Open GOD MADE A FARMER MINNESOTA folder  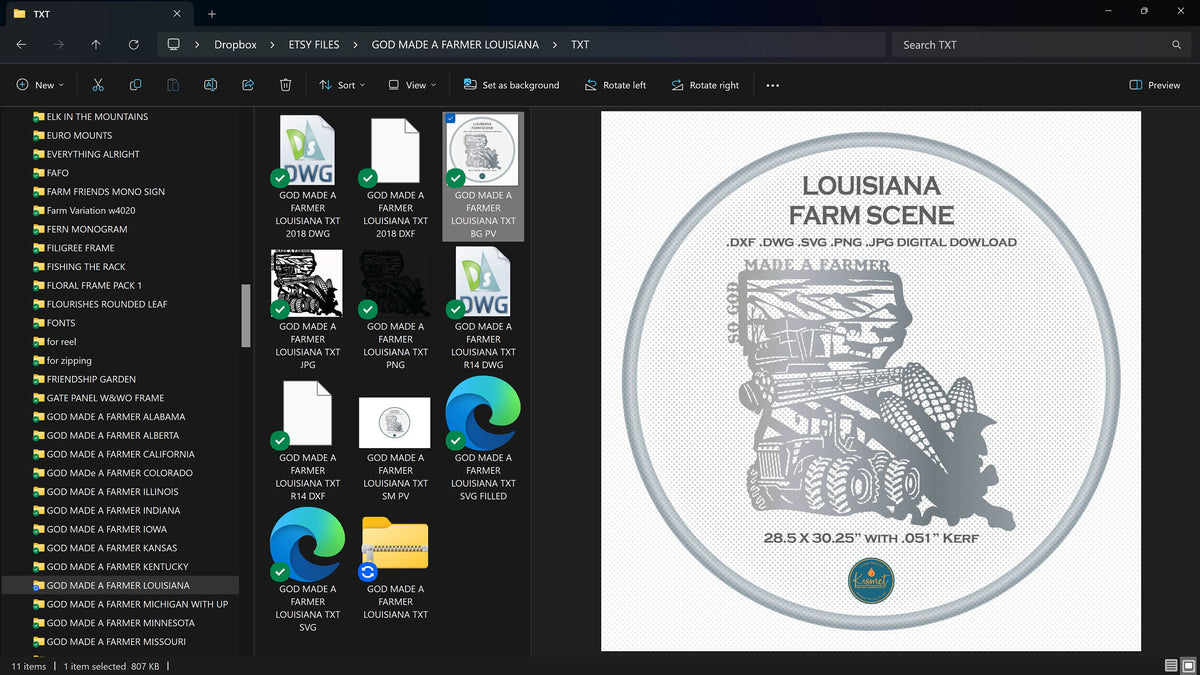click(x=120, y=623)
